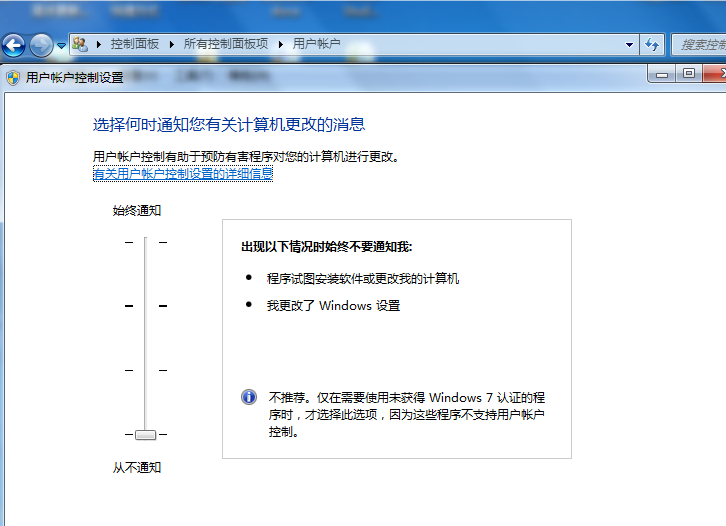The width and height of the screenshot is (726, 526).
Task: Open the address bar history dropdown
Action: [x=629, y=45]
